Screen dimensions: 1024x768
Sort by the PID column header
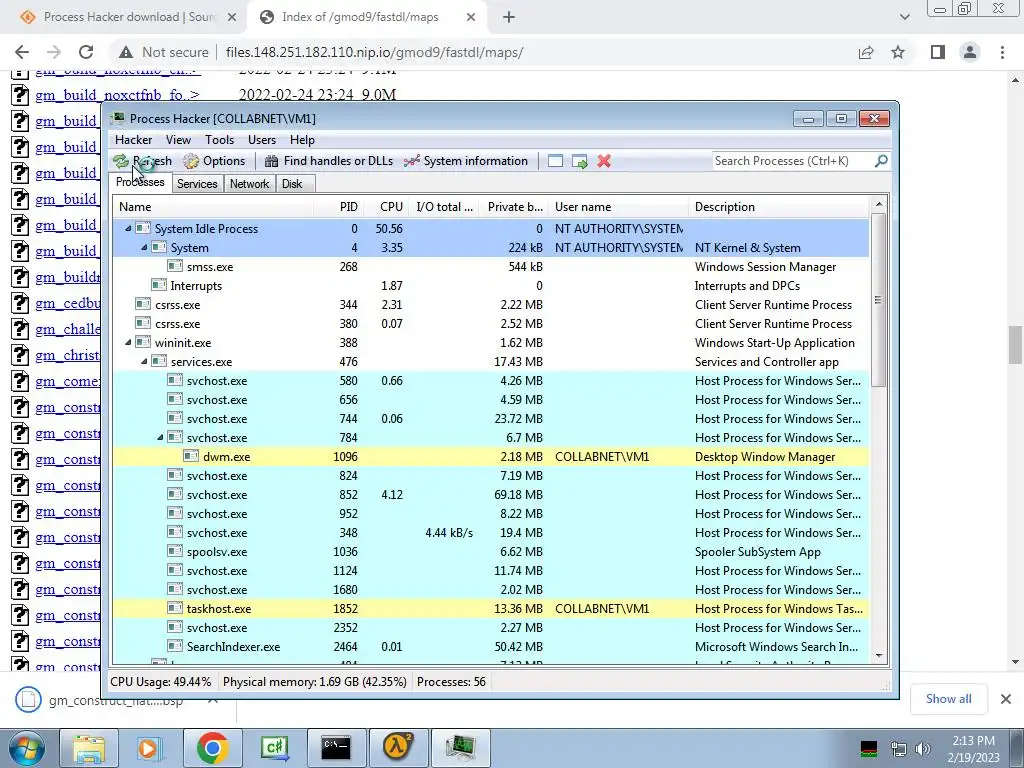(x=338, y=206)
